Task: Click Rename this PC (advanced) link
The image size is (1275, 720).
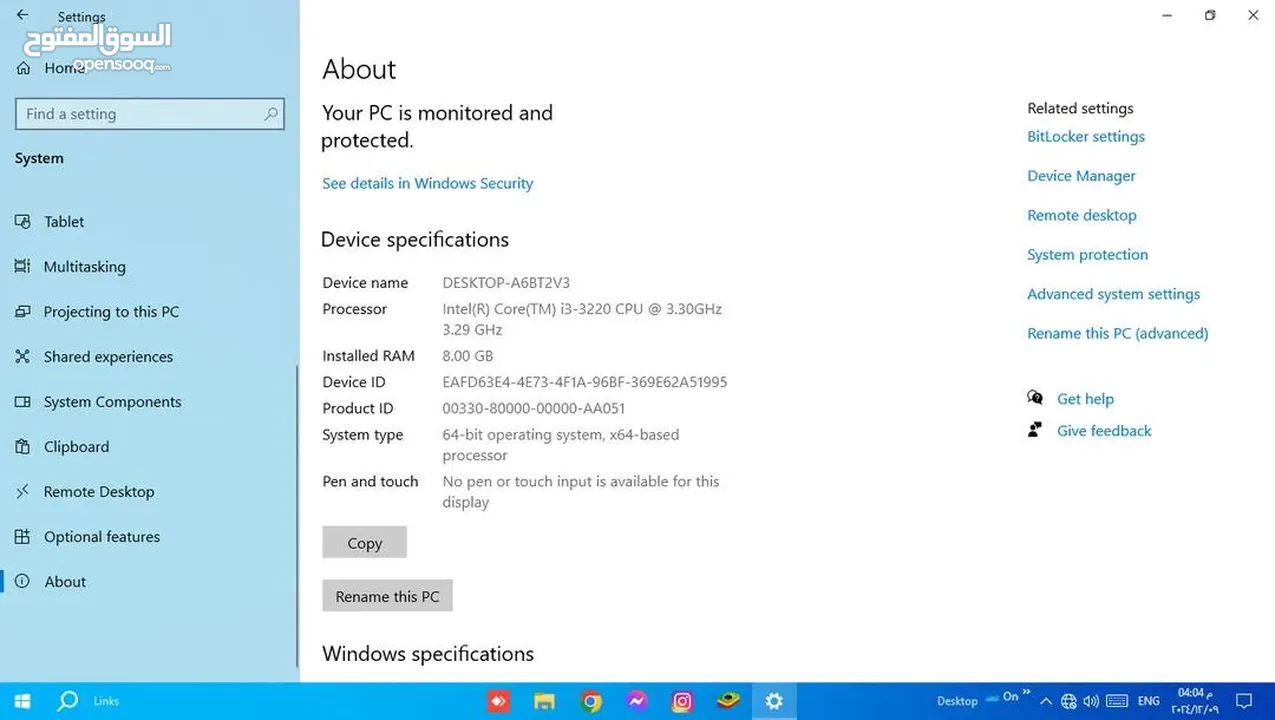Action: 1118,333
